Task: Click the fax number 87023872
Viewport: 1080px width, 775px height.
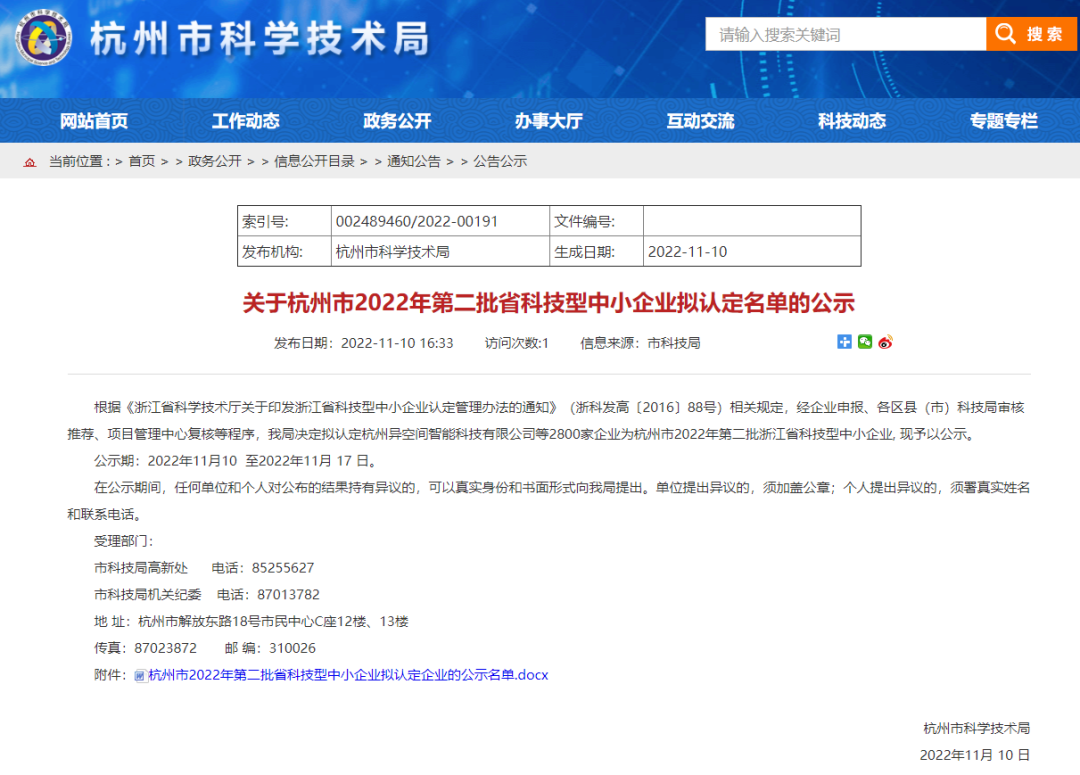Action: pyautogui.click(x=165, y=648)
